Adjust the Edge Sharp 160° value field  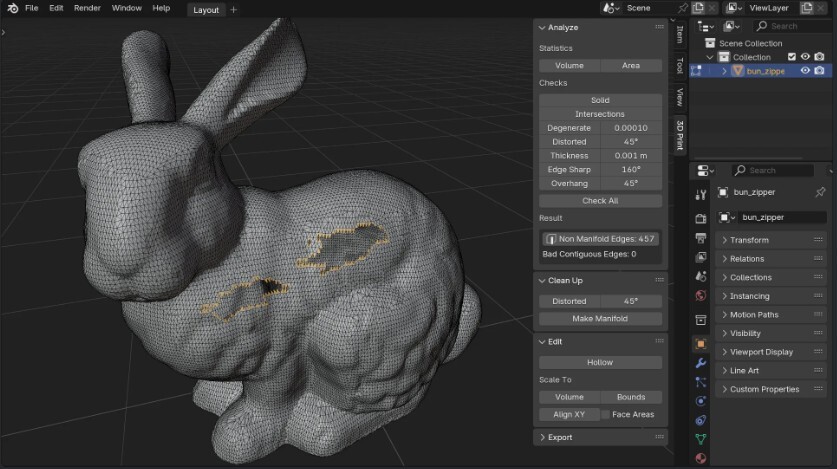point(631,170)
